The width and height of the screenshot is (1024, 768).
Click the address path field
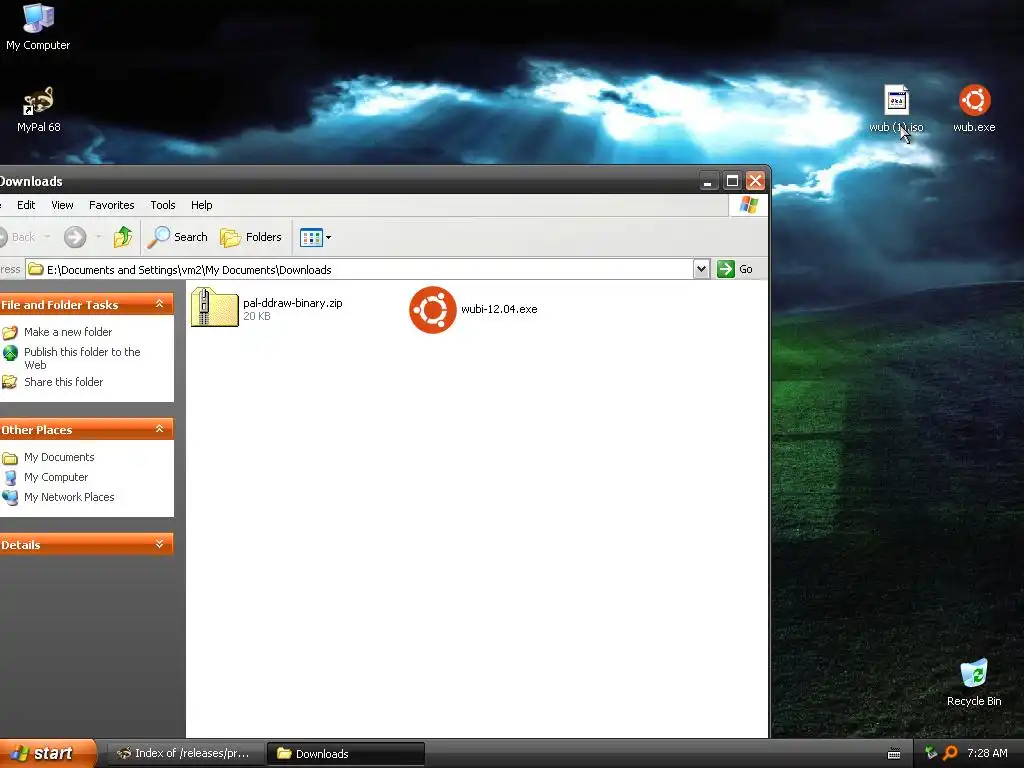359,270
